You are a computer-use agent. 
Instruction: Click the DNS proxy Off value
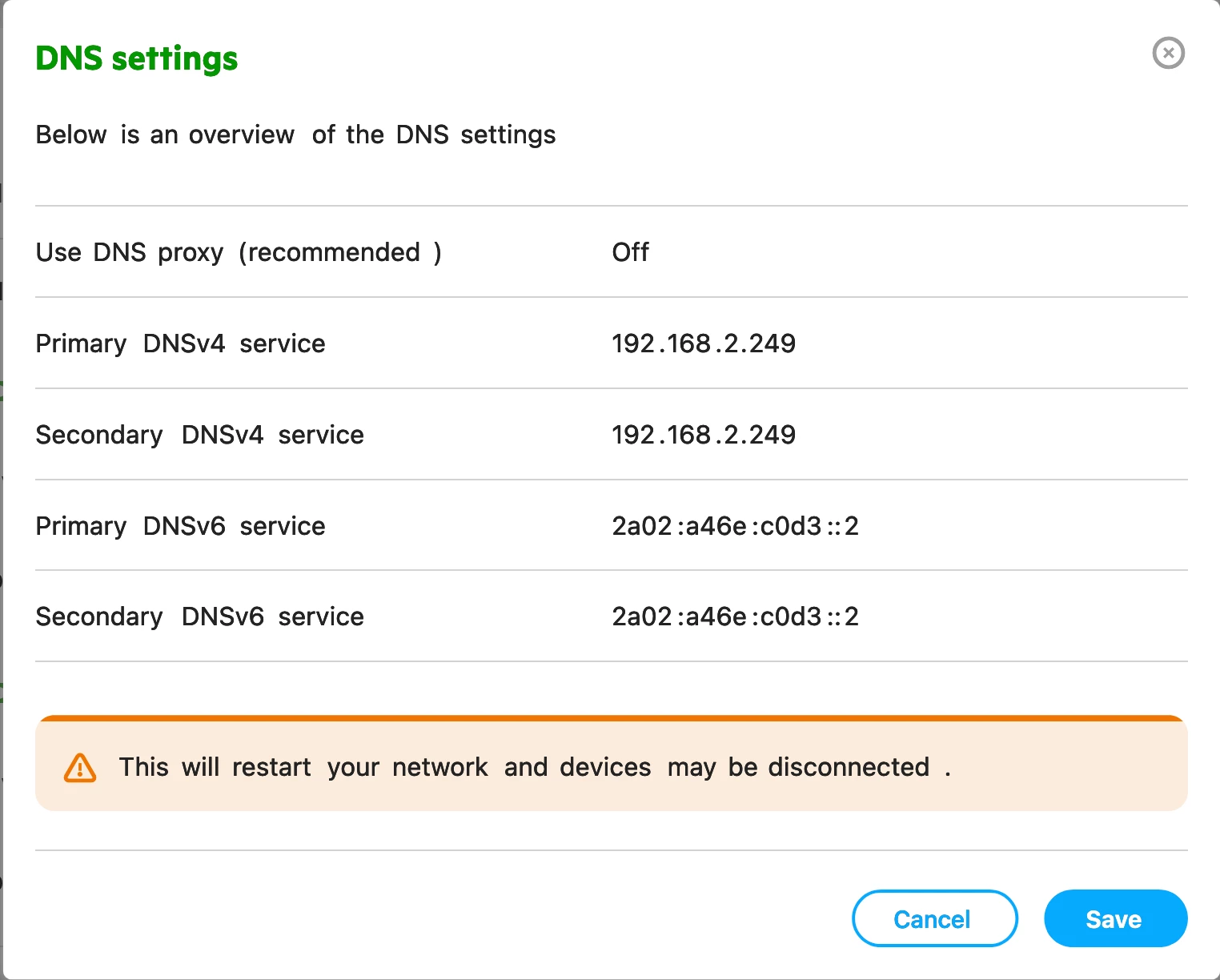click(x=630, y=252)
